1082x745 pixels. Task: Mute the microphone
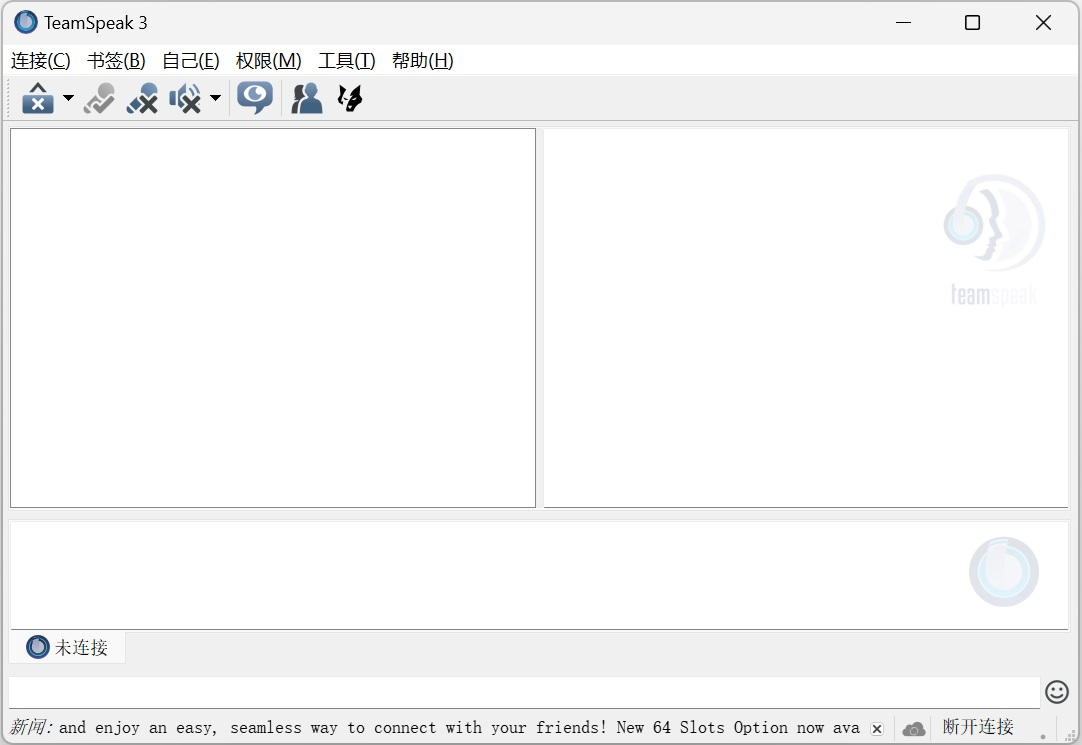tap(142, 98)
